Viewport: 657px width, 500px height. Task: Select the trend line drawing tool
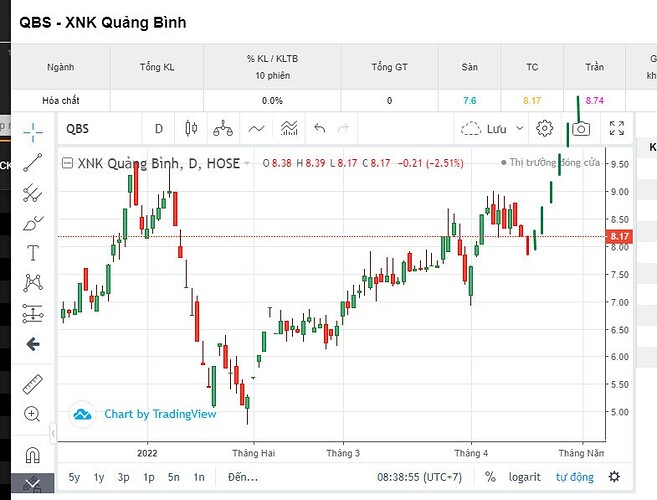(x=33, y=161)
